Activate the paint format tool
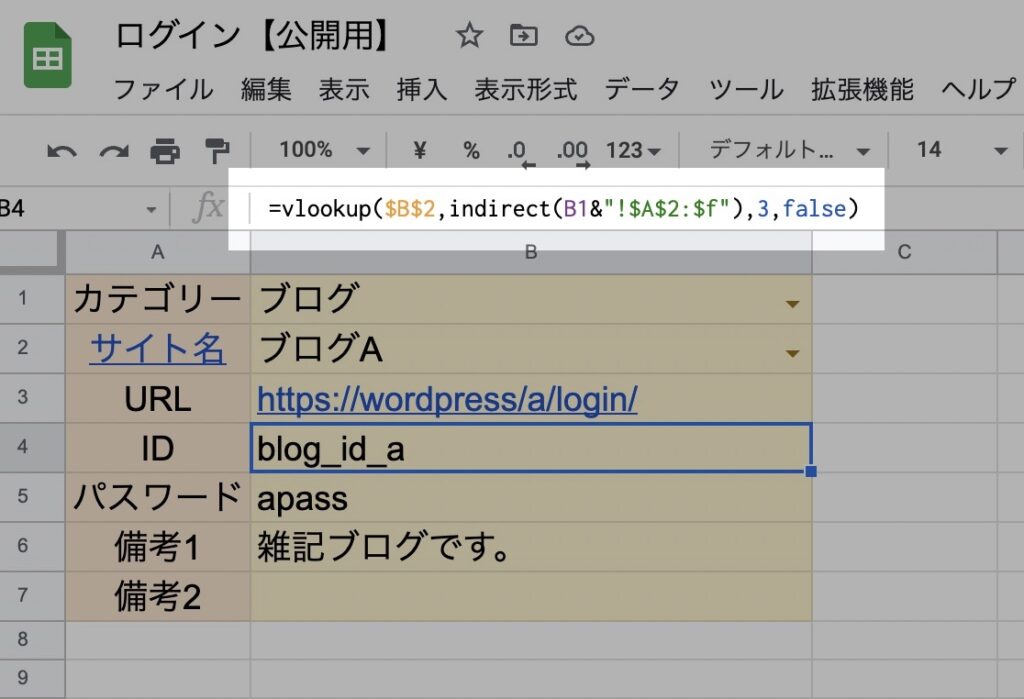The image size is (1024, 699). tap(216, 151)
